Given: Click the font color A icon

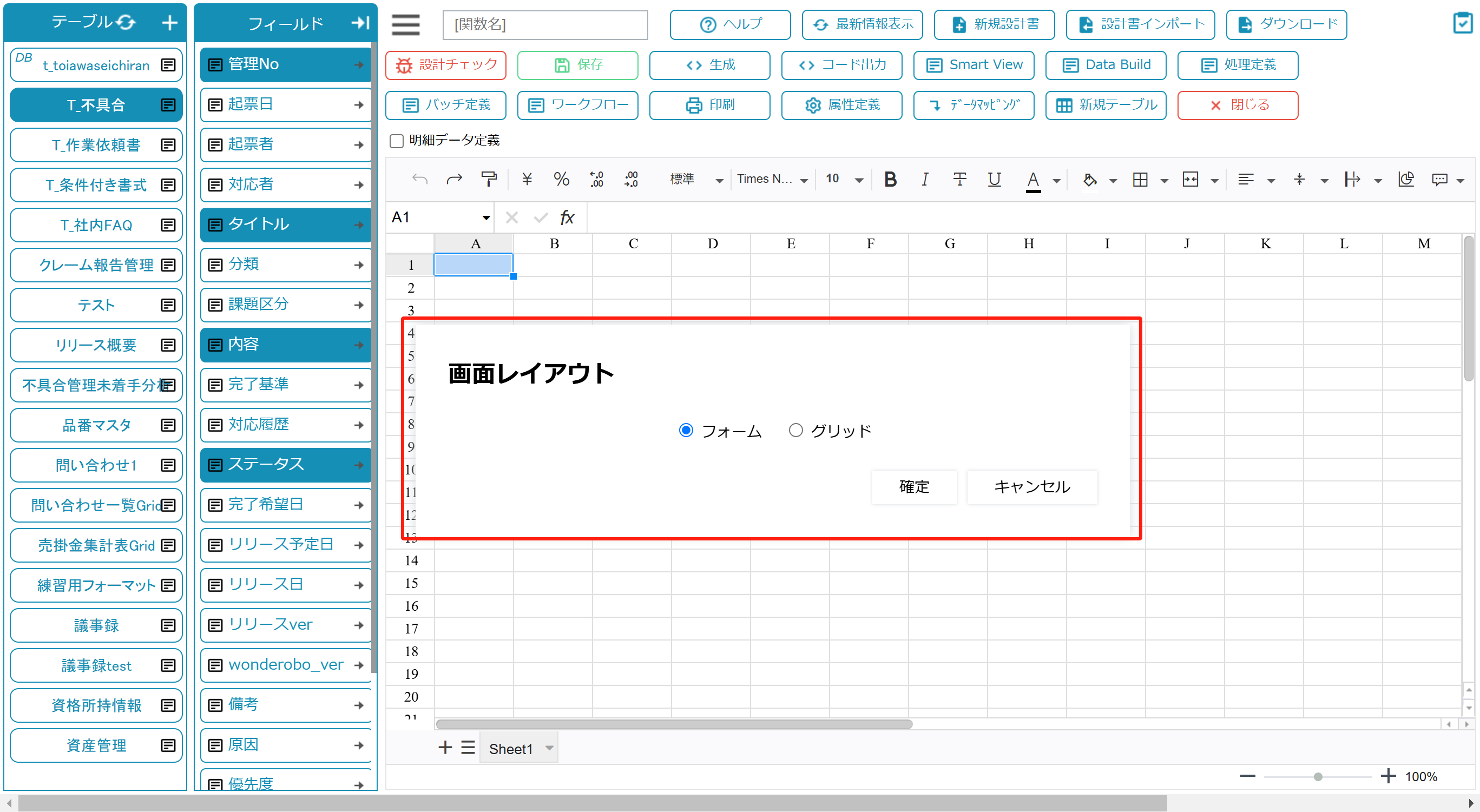Looking at the screenshot, I should coord(1033,181).
